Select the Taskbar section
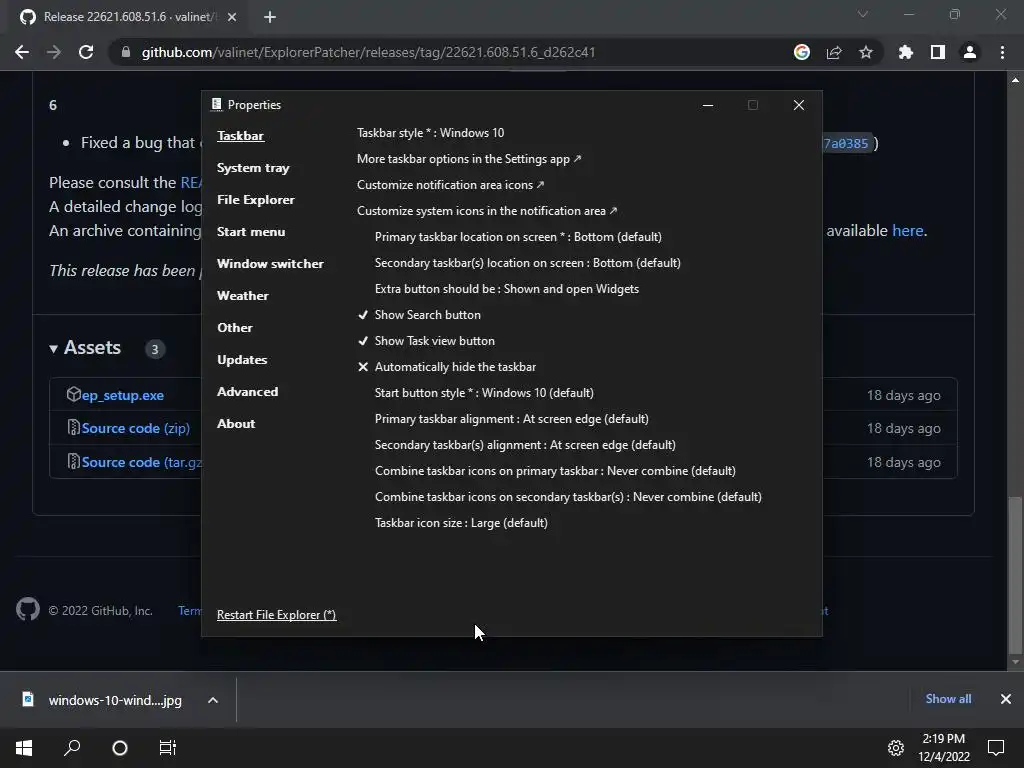 [x=240, y=136]
